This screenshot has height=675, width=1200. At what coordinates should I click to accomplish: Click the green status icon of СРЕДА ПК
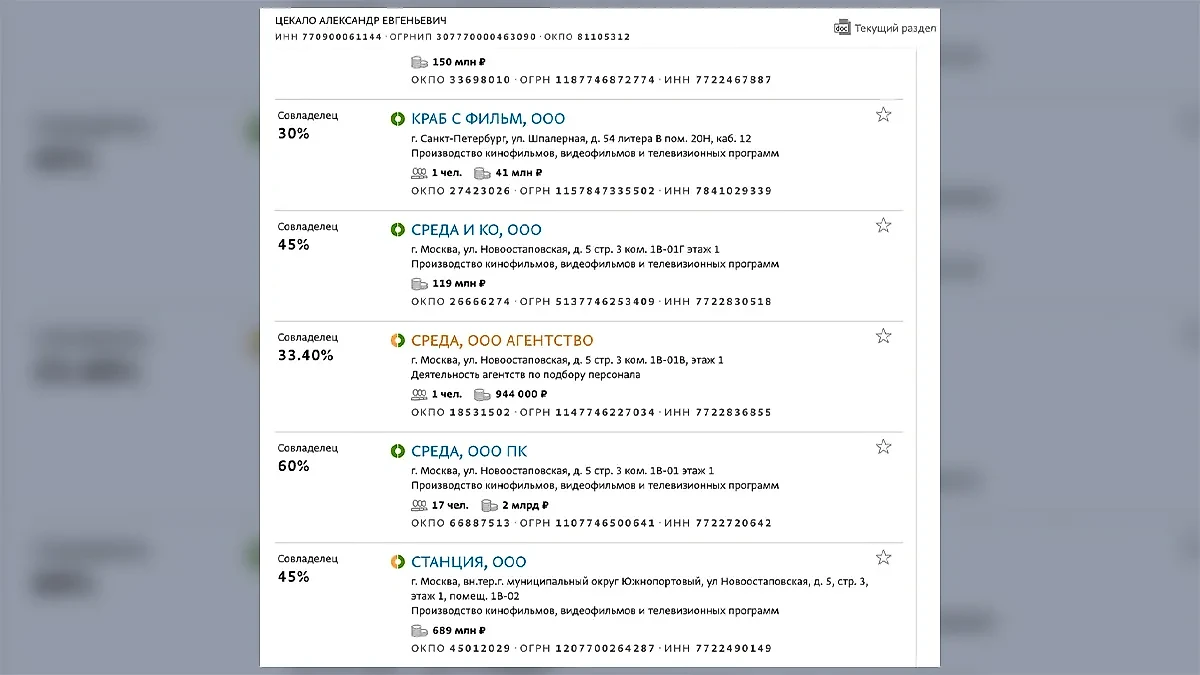397,452
